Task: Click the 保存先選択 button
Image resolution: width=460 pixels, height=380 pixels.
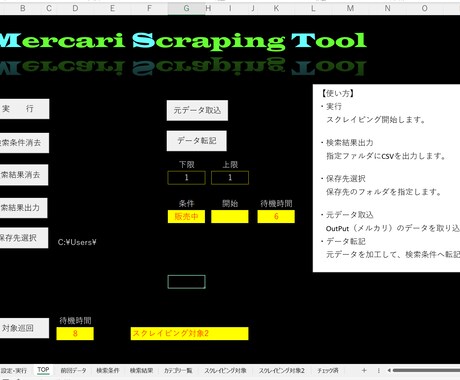Action: 24,238
